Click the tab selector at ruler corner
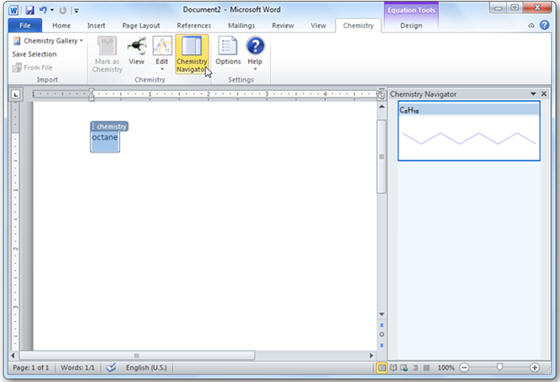 point(15,95)
